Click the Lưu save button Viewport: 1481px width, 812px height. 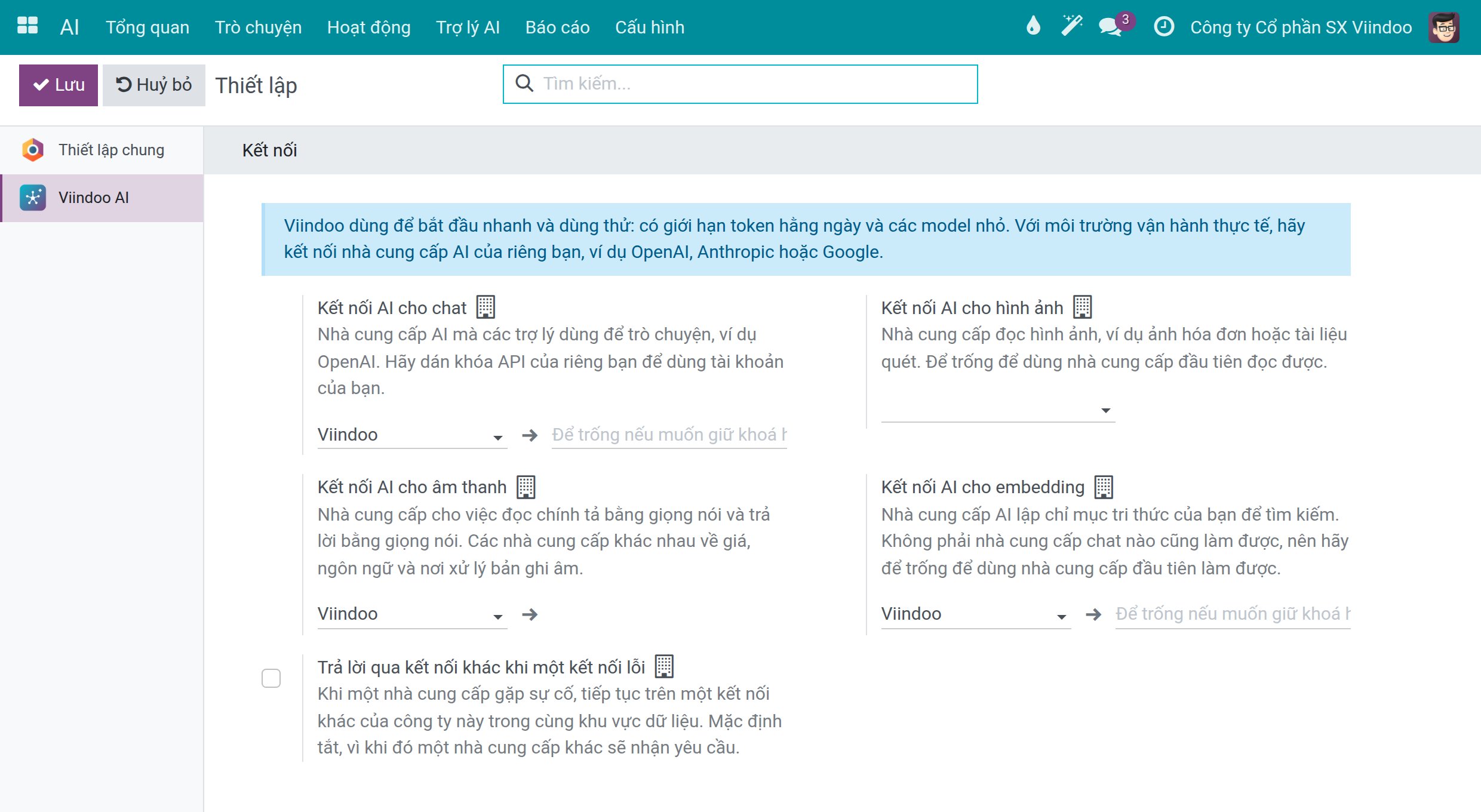(x=59, y=85)
